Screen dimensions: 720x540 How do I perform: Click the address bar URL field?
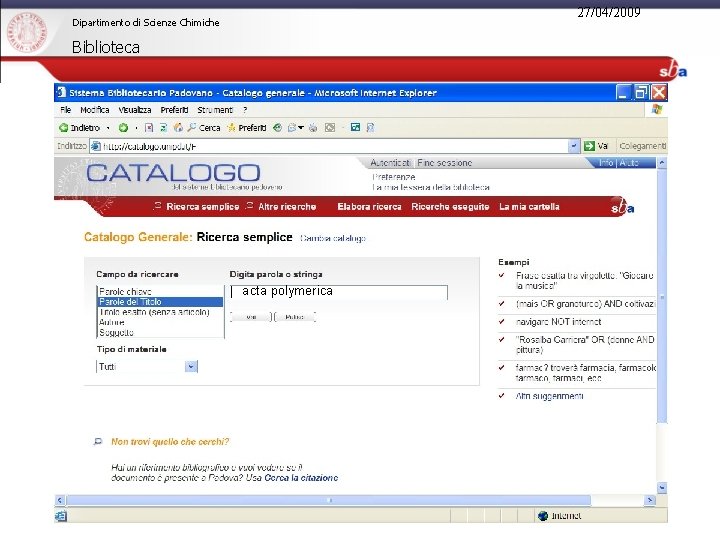329,146
